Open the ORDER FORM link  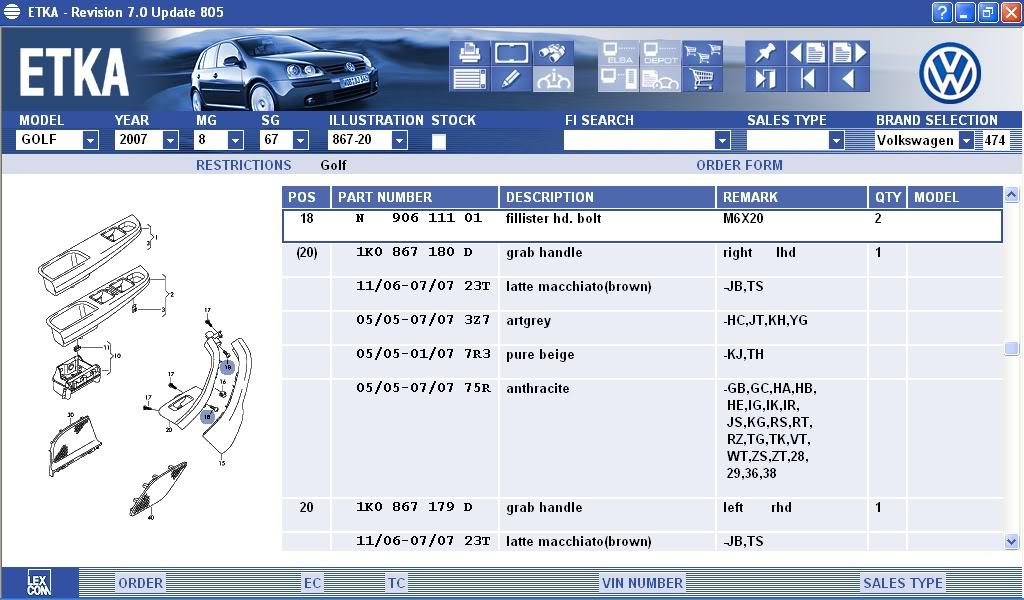[x=739, y=165]
